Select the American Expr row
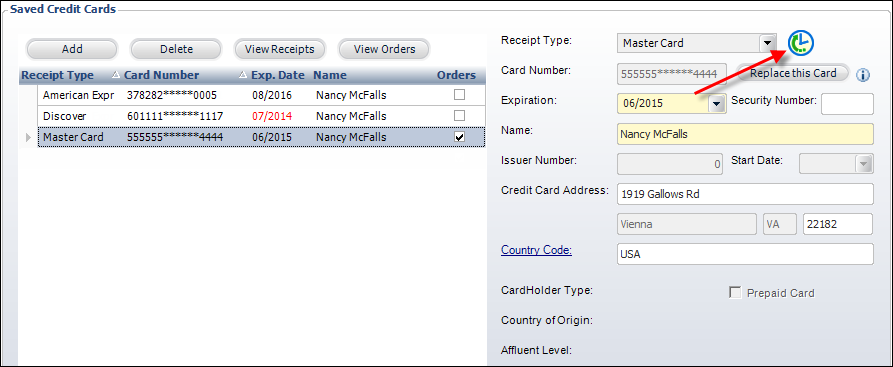Screen dimensions: 893x367 261,95
